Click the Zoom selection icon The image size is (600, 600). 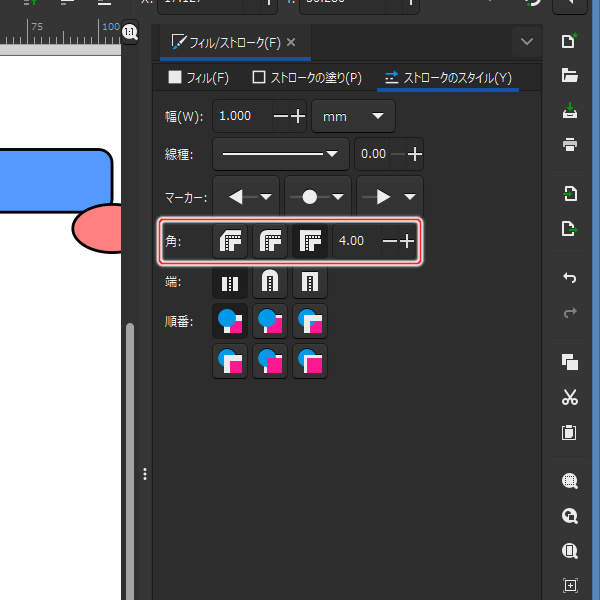coord(569,481)
